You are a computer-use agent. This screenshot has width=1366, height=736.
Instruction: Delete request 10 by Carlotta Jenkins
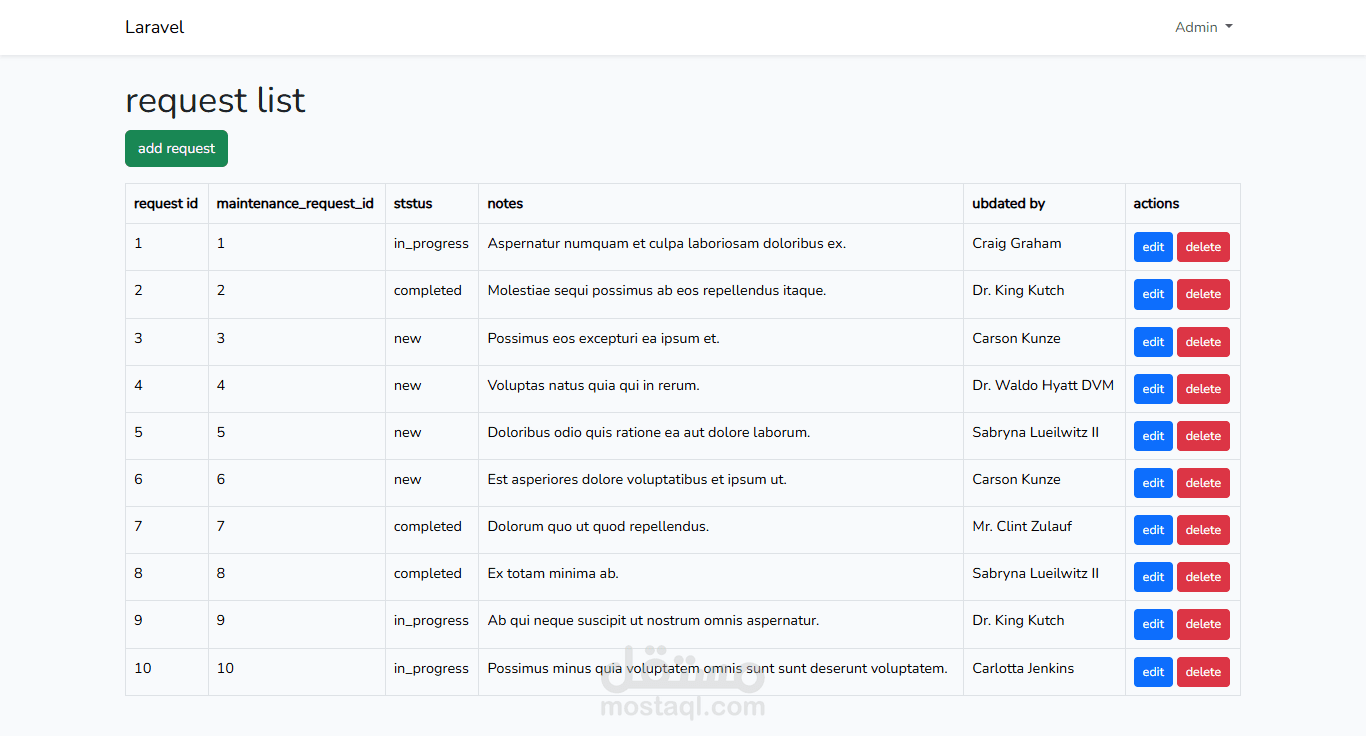1203,672
